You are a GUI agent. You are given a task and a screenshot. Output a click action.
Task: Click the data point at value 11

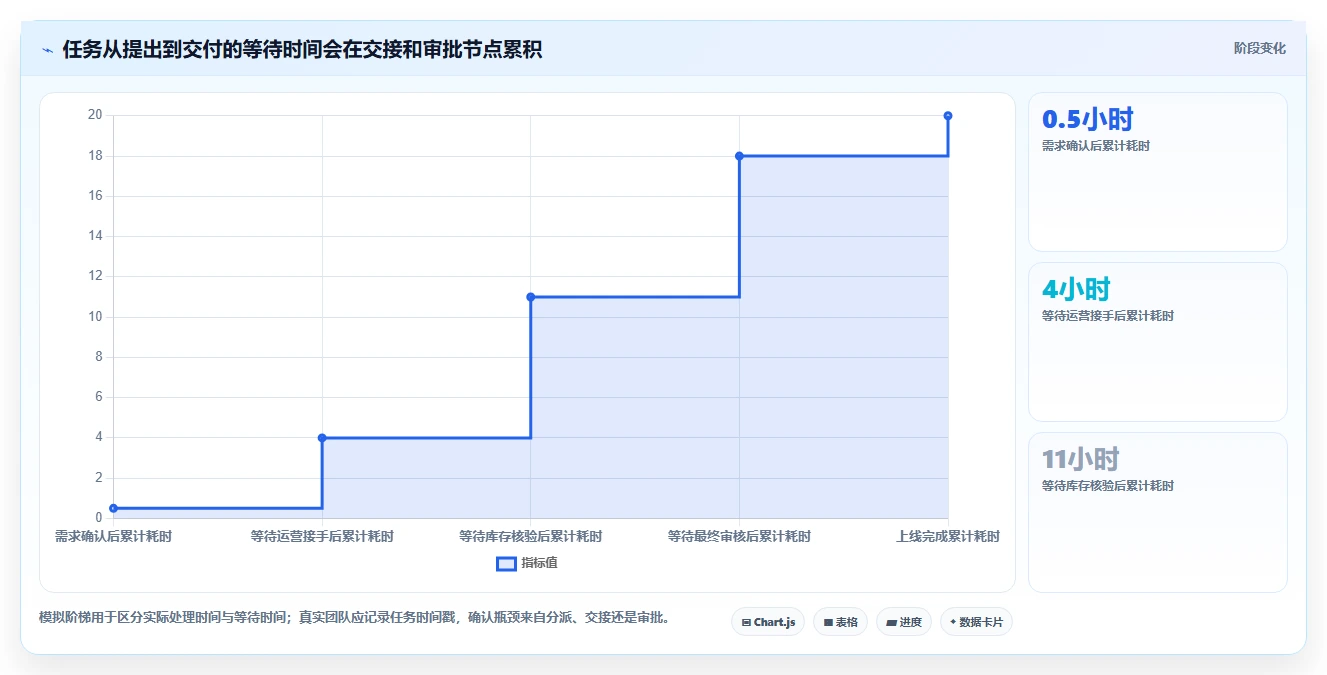[531, 297]
